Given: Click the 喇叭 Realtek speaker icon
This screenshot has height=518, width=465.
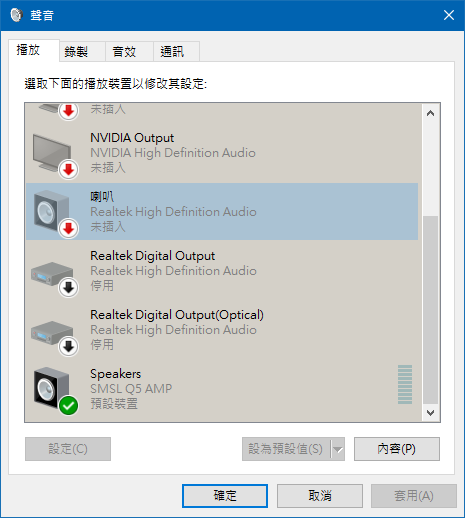Looking at the screenshot, I should (x=53, y=212).
